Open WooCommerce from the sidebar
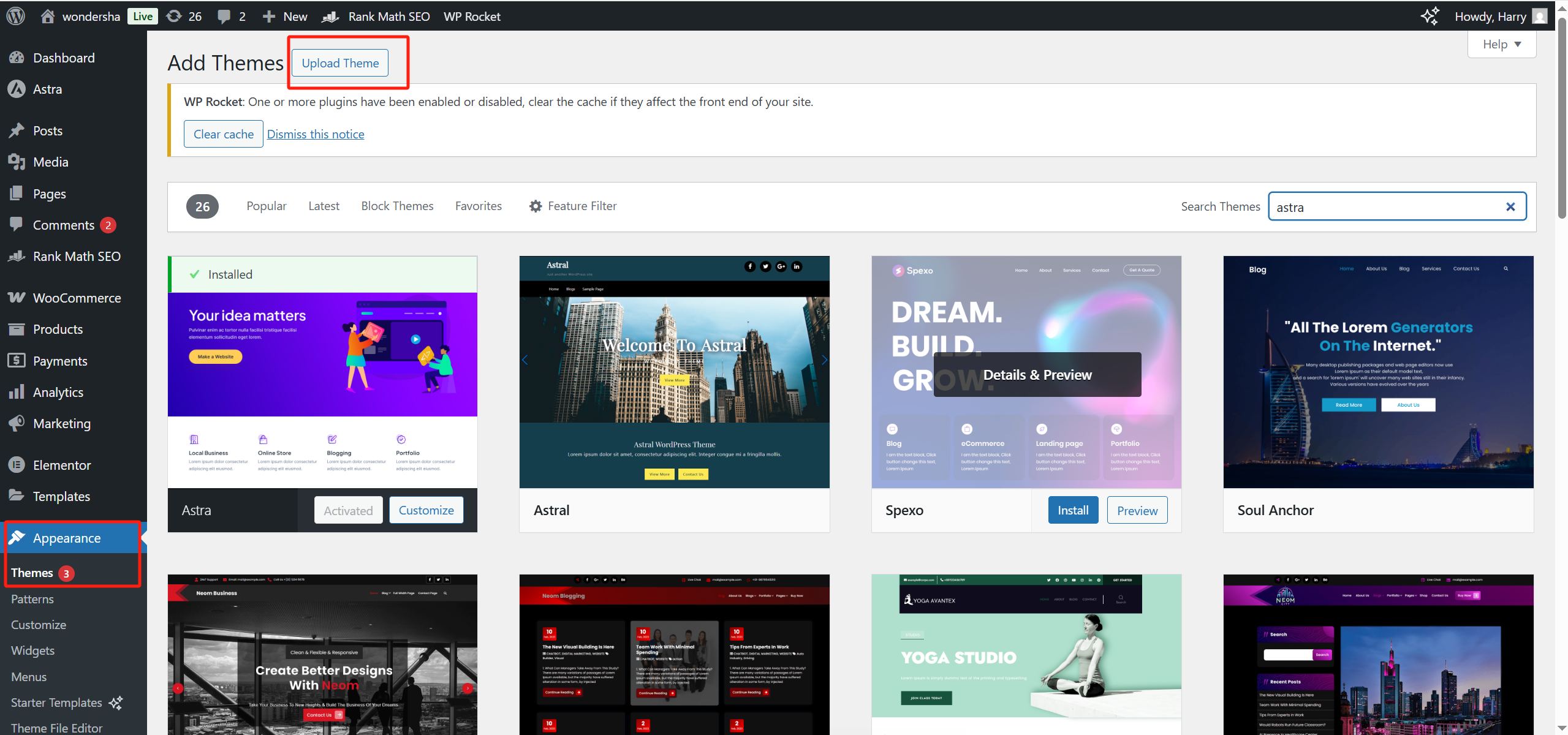Viewport: 1568px width, 735px height. (77, 298)
